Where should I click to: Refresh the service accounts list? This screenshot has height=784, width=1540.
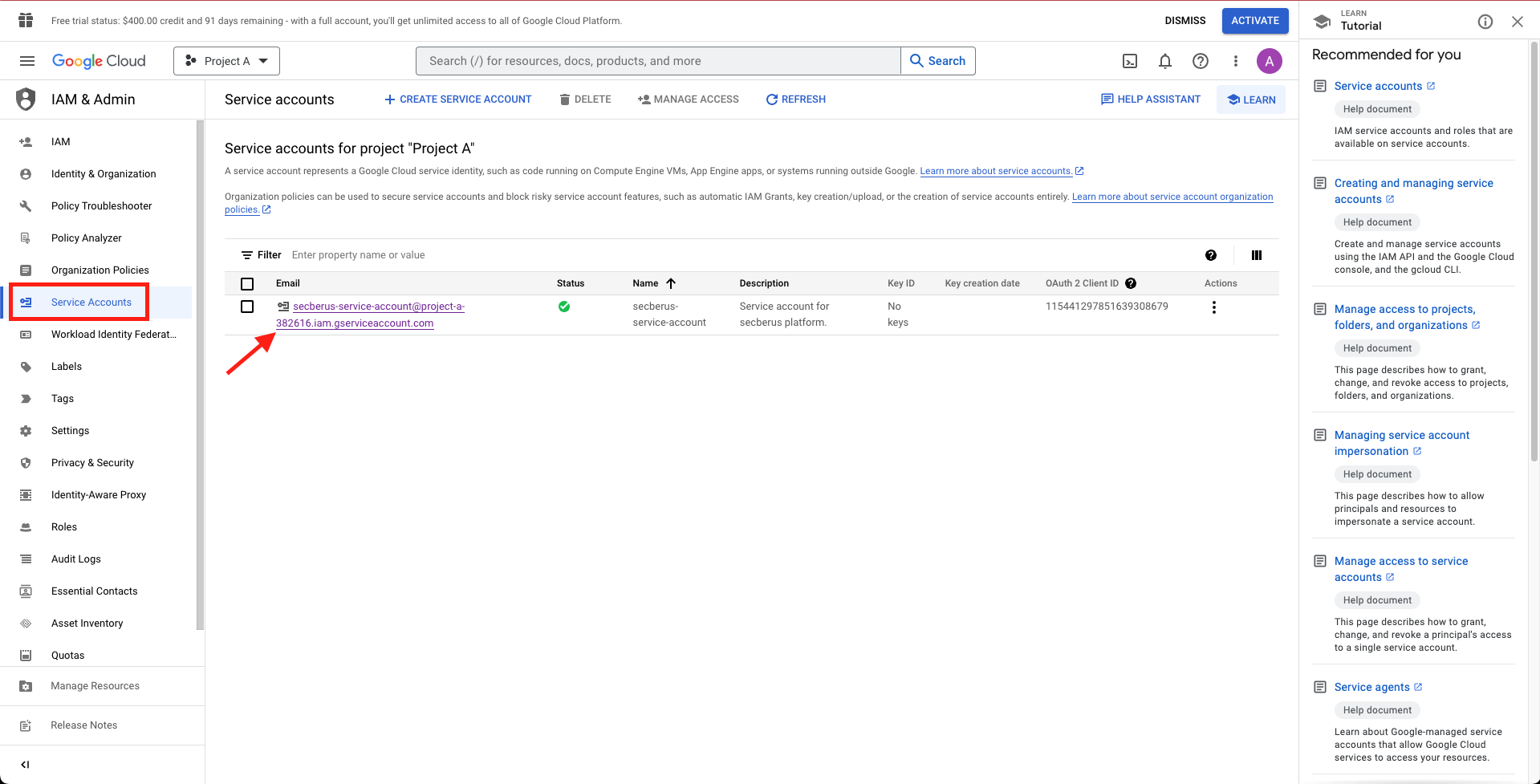(795, 100)
